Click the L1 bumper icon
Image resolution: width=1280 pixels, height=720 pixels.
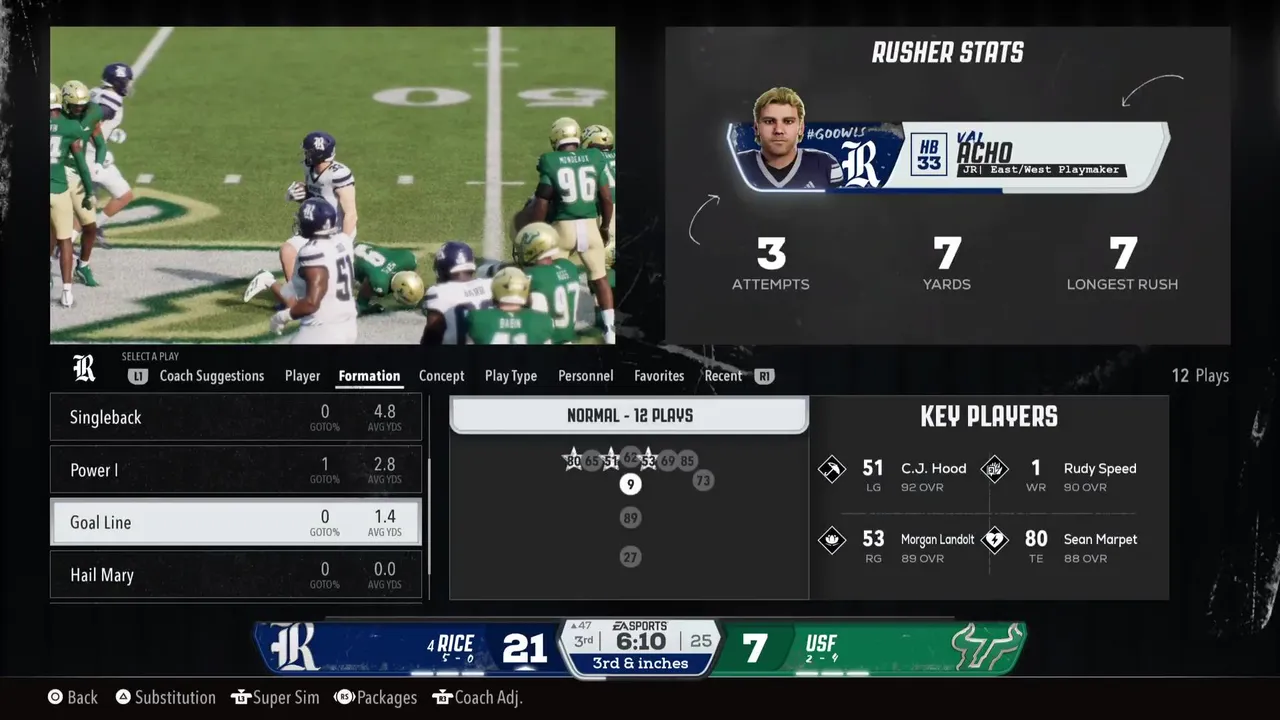point(137,376)
